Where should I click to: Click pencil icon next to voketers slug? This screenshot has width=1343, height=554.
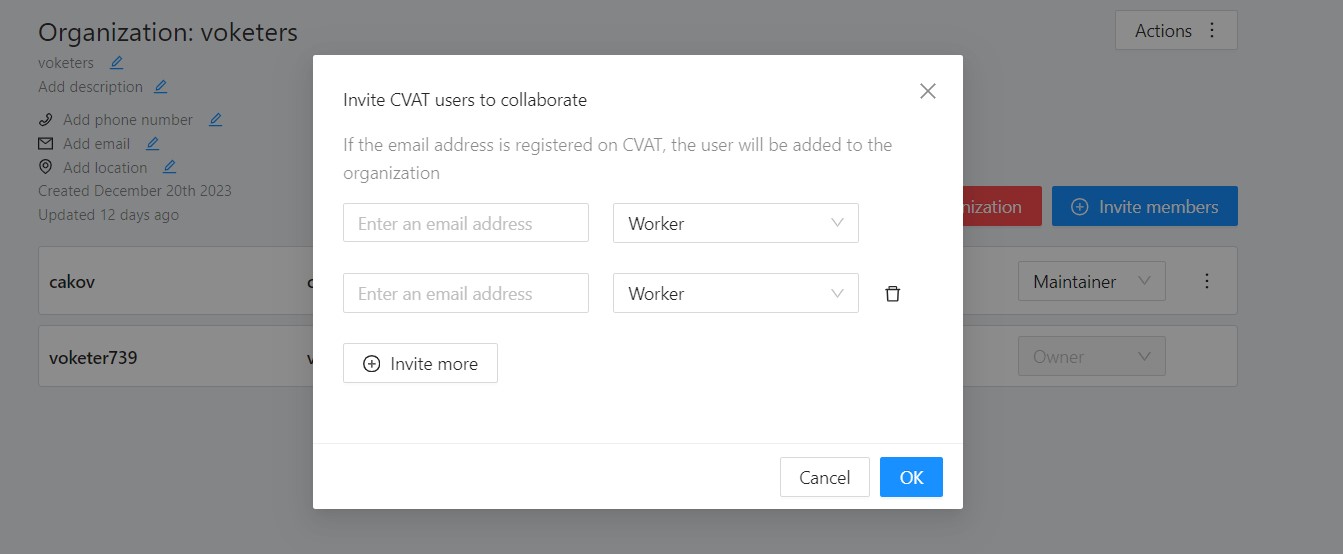point(116,63)
